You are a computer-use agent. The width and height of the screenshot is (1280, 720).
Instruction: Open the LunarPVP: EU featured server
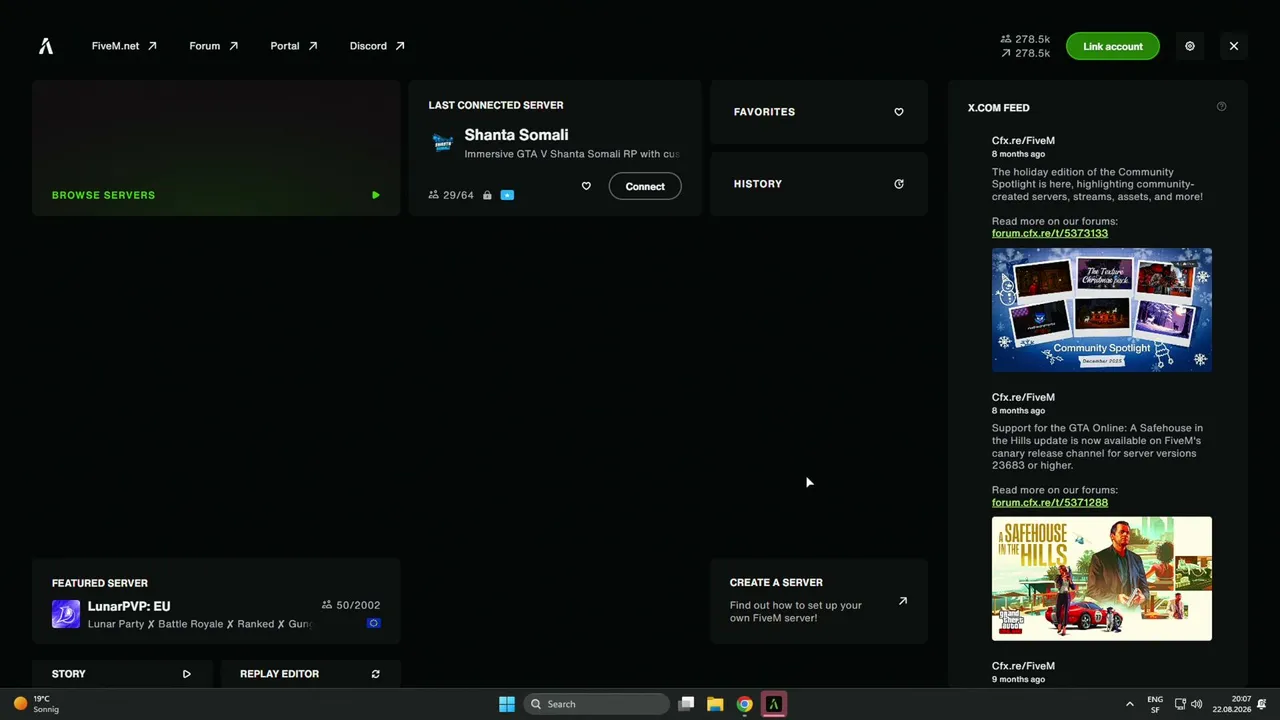tap(216, 601)
